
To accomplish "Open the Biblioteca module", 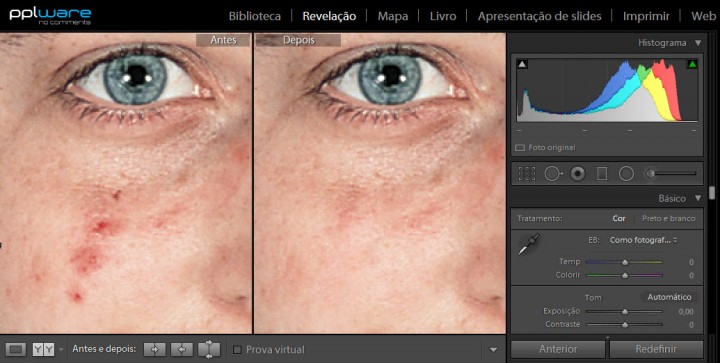I will (255, 16).
